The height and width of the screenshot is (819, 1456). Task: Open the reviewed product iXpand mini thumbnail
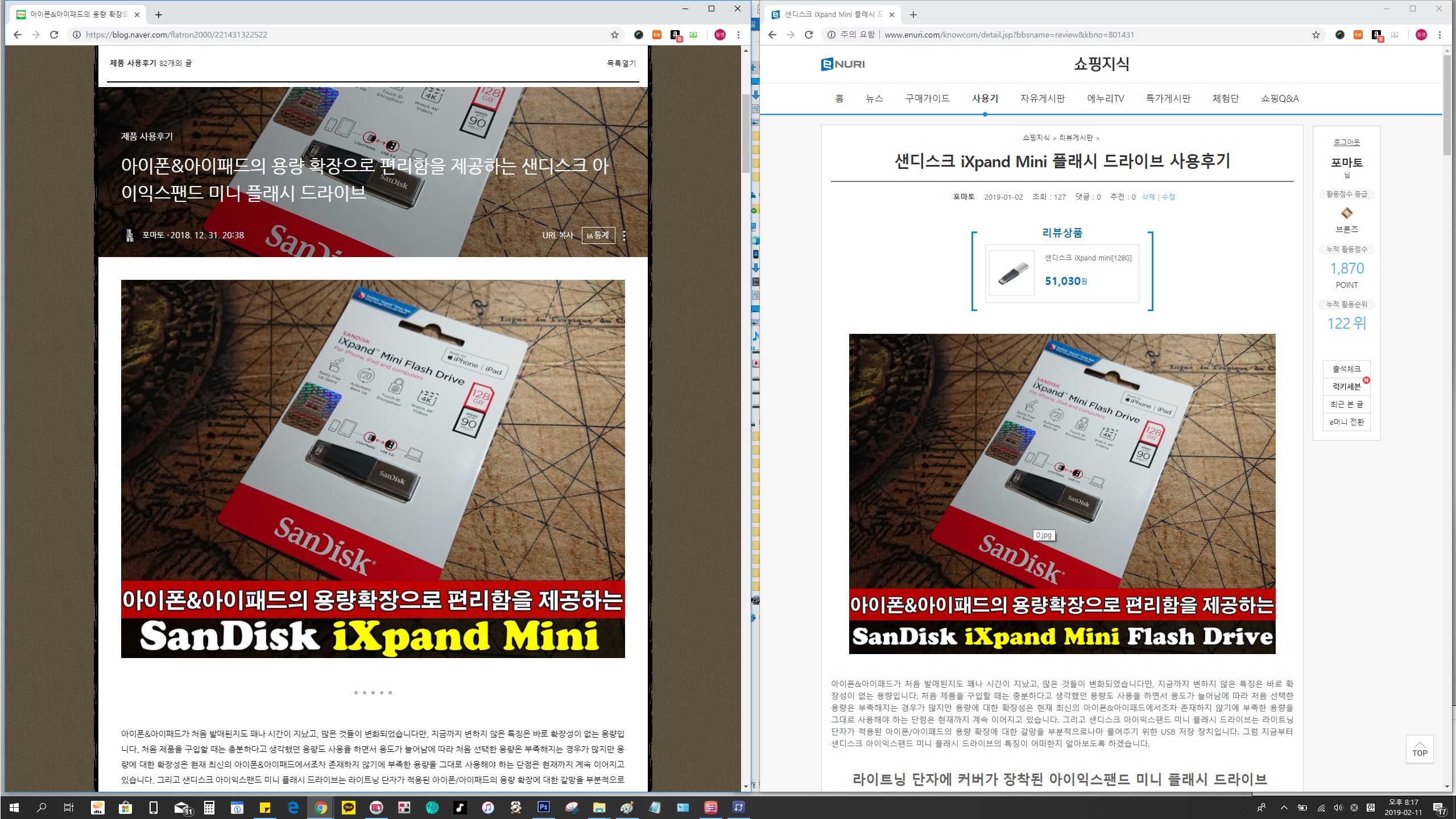click(x=1011, y=274)
